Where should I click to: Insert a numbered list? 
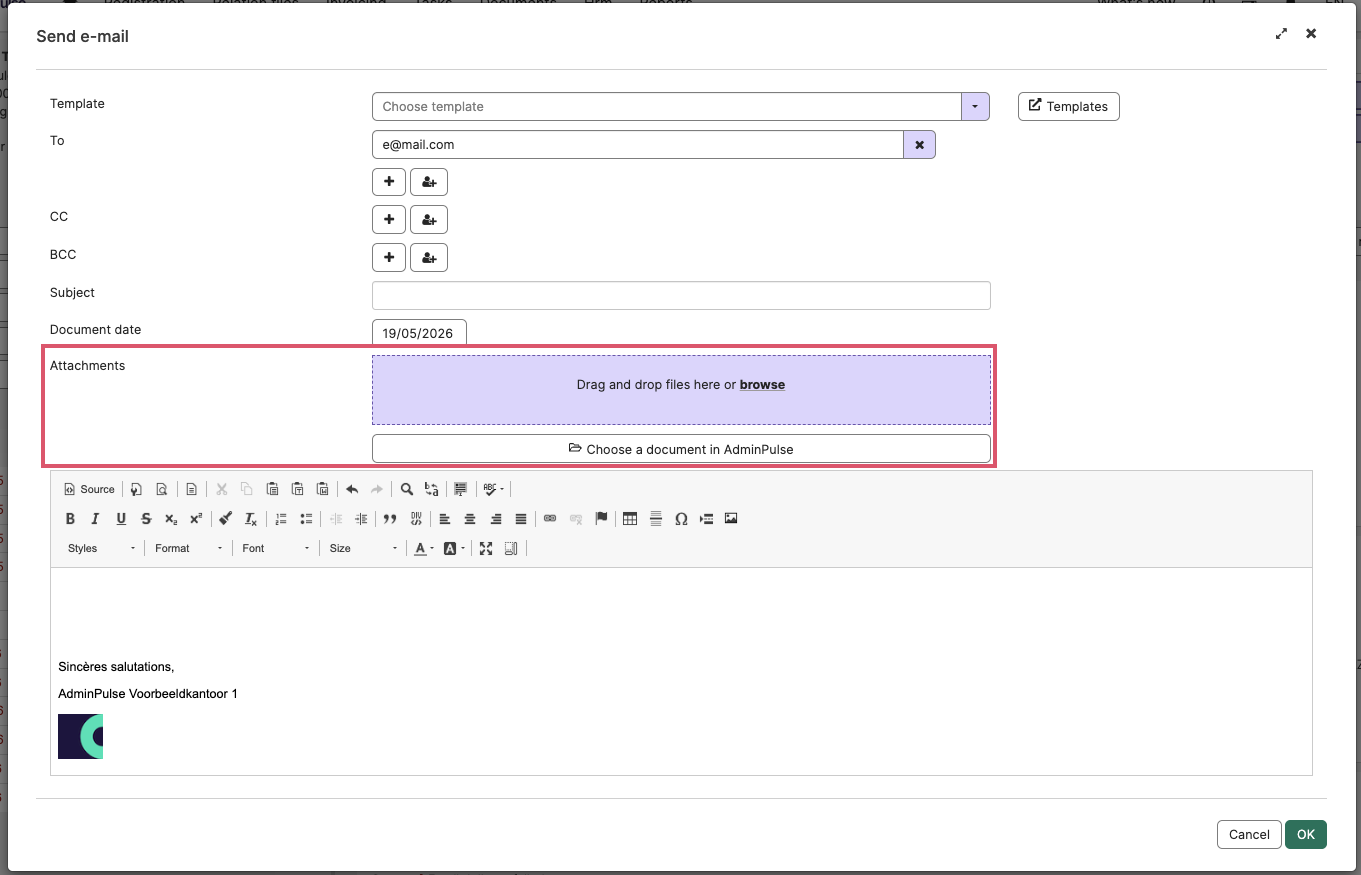281,519
